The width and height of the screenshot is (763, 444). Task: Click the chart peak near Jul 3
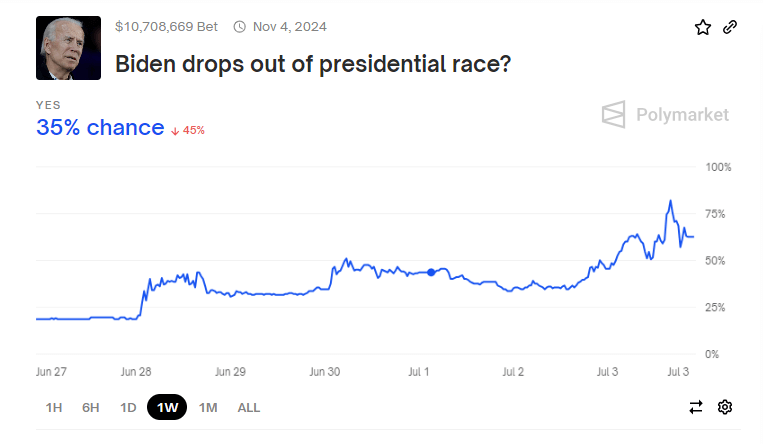point(670,202)
